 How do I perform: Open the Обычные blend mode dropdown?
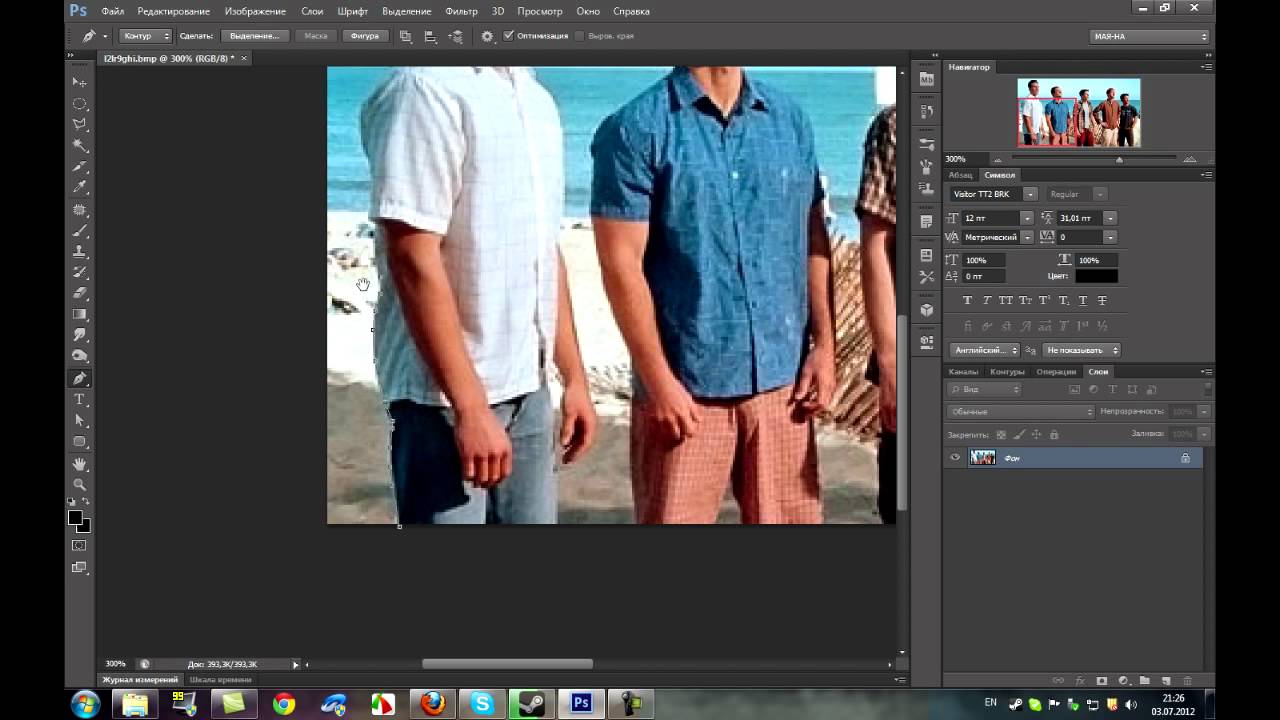[x=1021, y=412]
